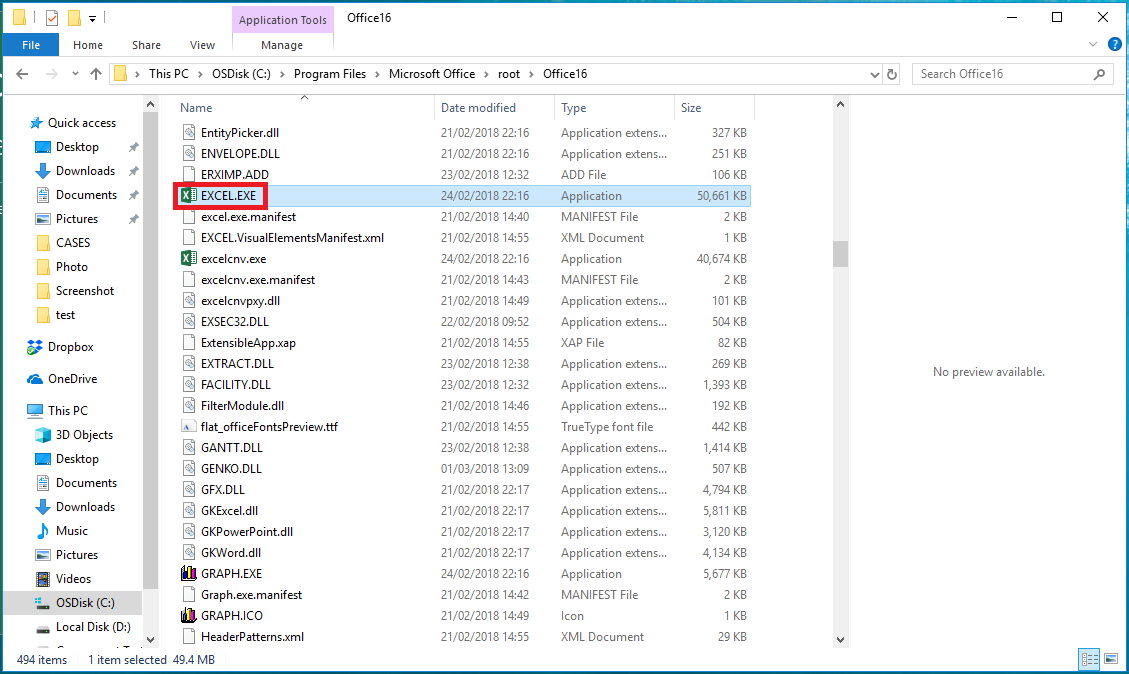This screenshot has width=1129, height=674.
Task: Go back with the back arrow
Action: point(22,74)
